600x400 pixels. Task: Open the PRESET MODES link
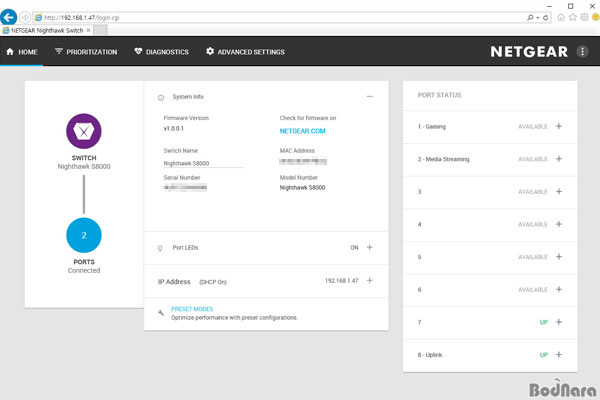192,309
